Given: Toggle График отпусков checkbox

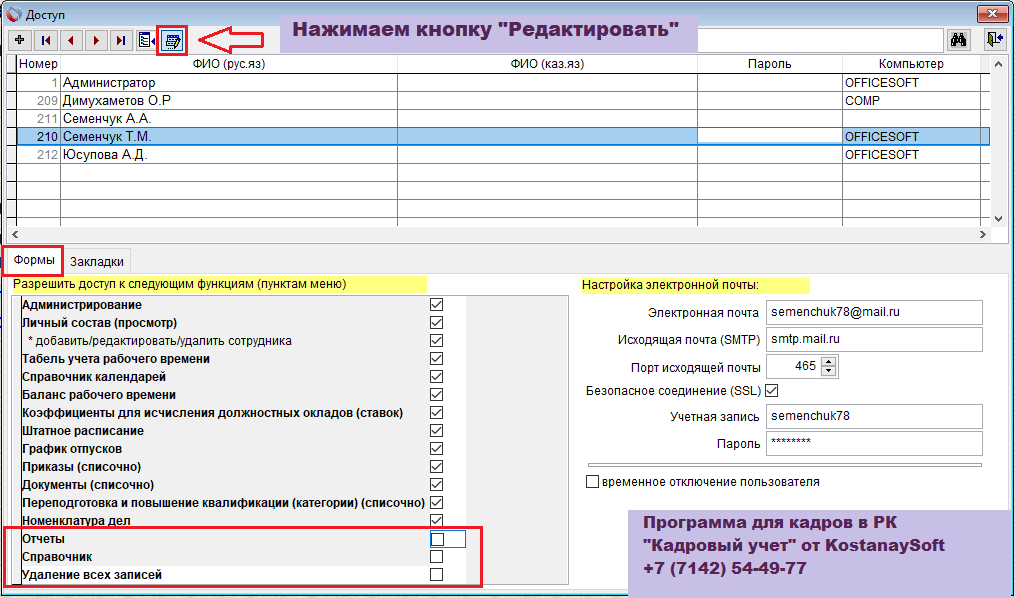Looking at the screenshot, I should coord(436,449).
